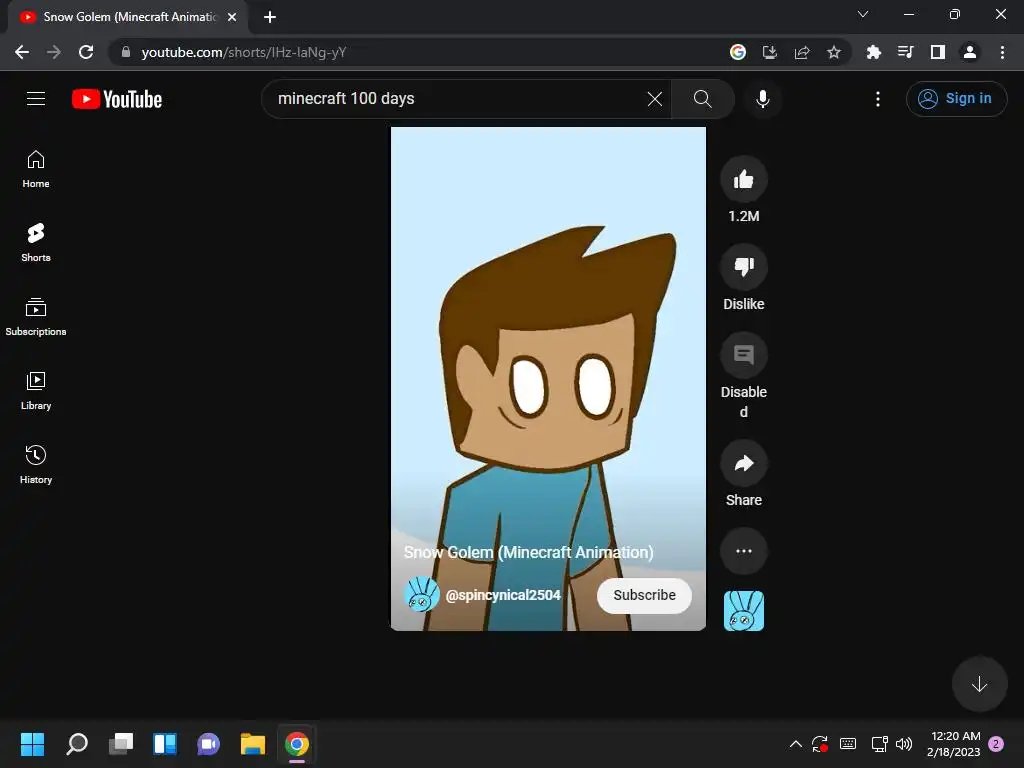
Task: Bookmark this tab with the star
Action: pyautogui.click(x=834, y=52)
